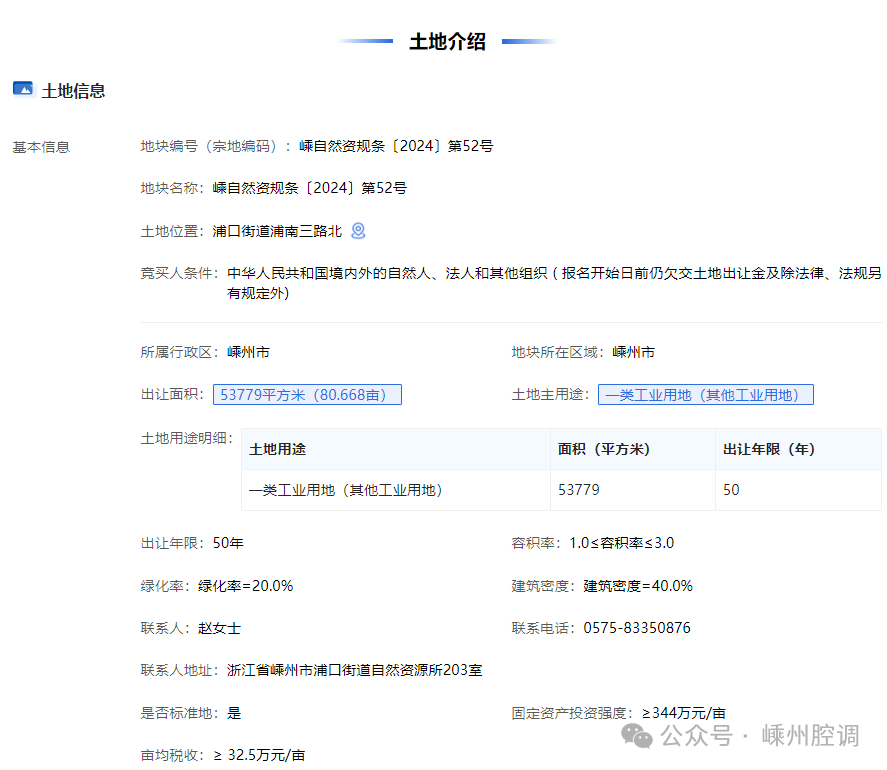This screenshot has width=887, height=770.
Task: Click the WeChat logo in watermark
Action: 636,736
